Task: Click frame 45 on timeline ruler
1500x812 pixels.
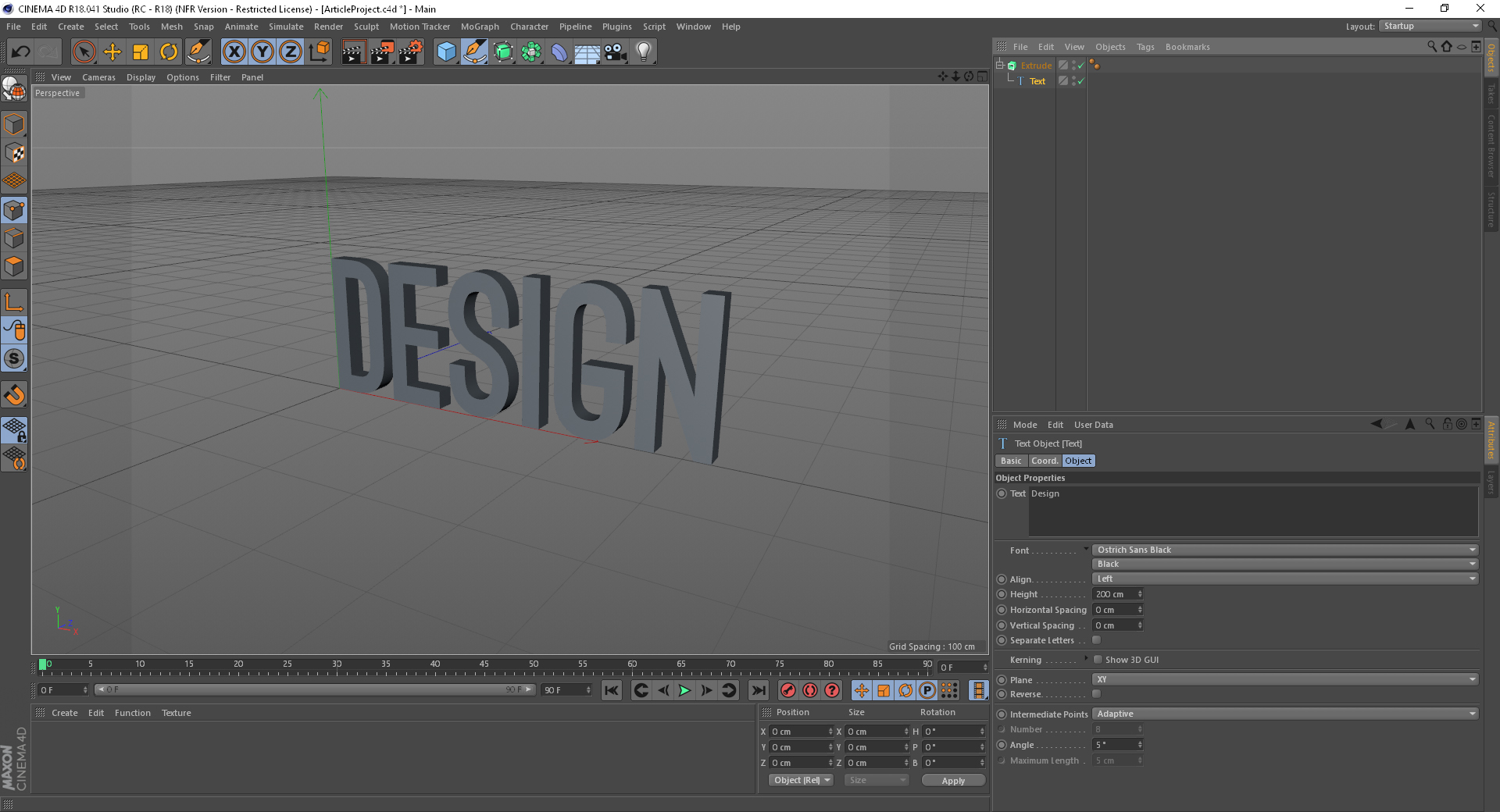Action: (x=484, y=666)
